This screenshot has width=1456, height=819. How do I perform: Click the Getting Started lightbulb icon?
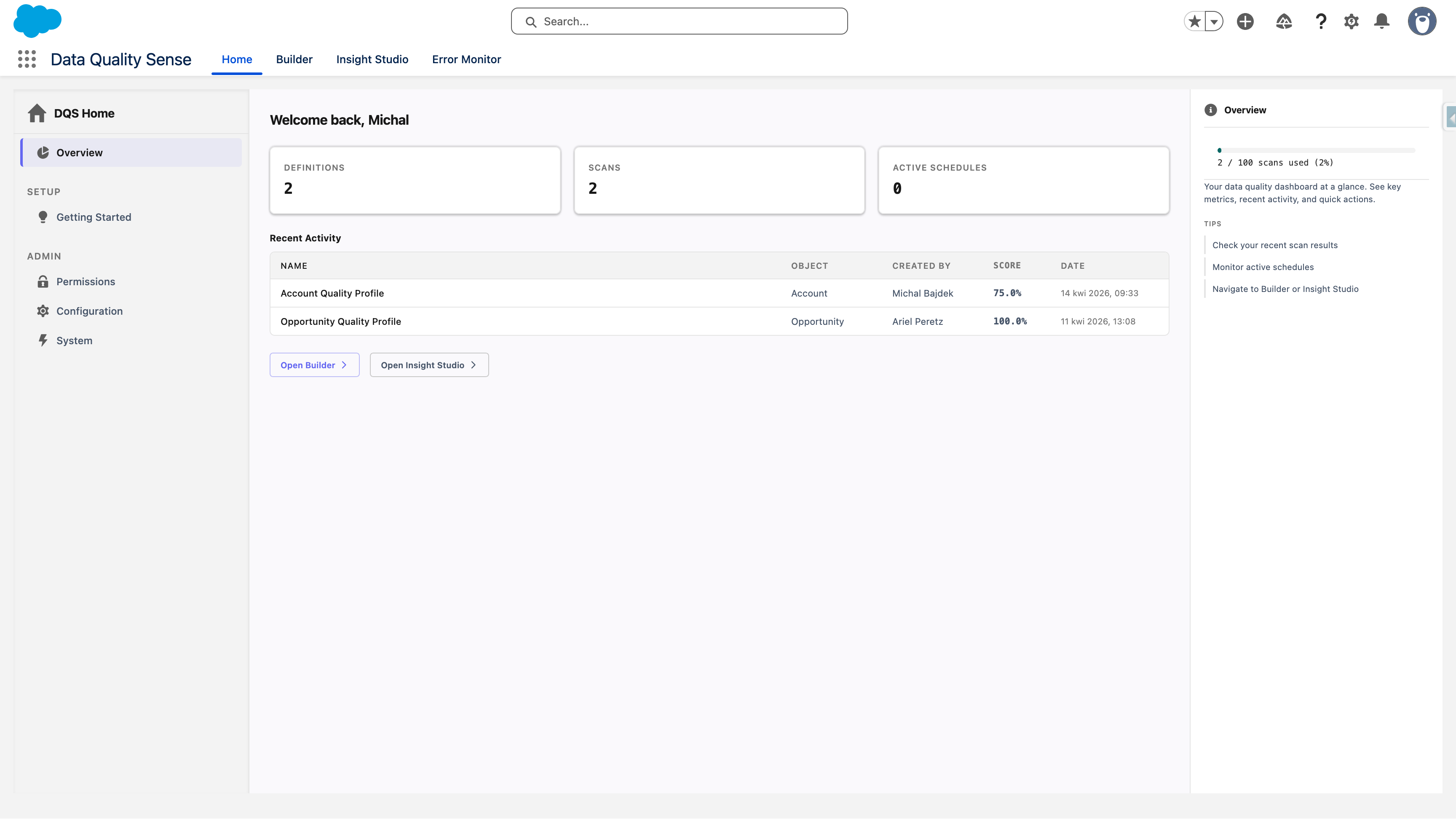click(43, 217)
